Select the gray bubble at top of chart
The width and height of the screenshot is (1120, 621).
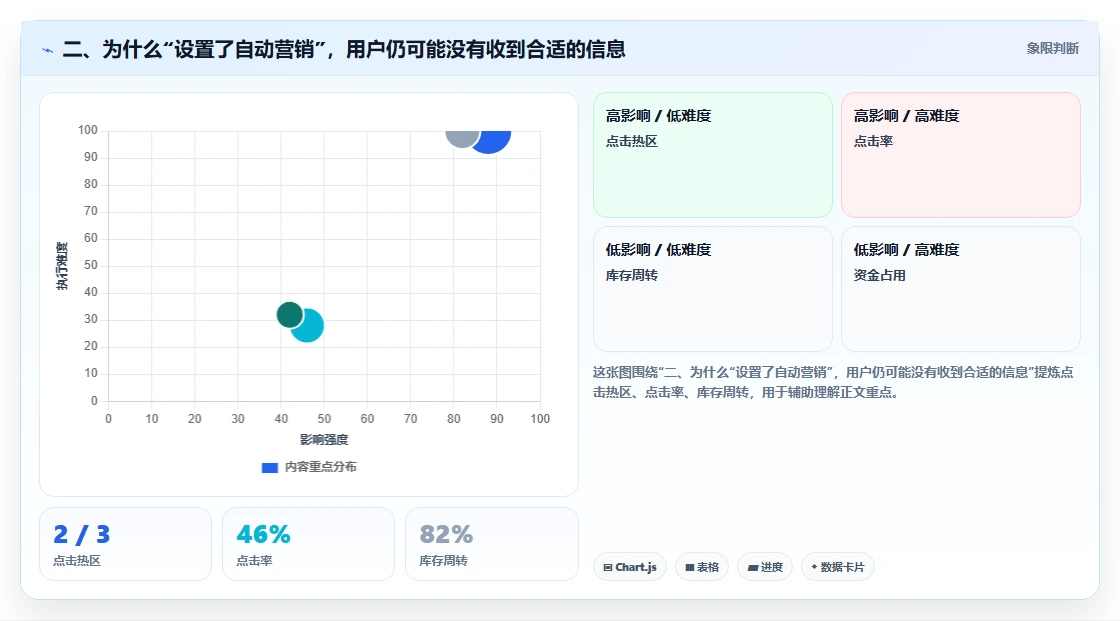[x=461, y=138]
